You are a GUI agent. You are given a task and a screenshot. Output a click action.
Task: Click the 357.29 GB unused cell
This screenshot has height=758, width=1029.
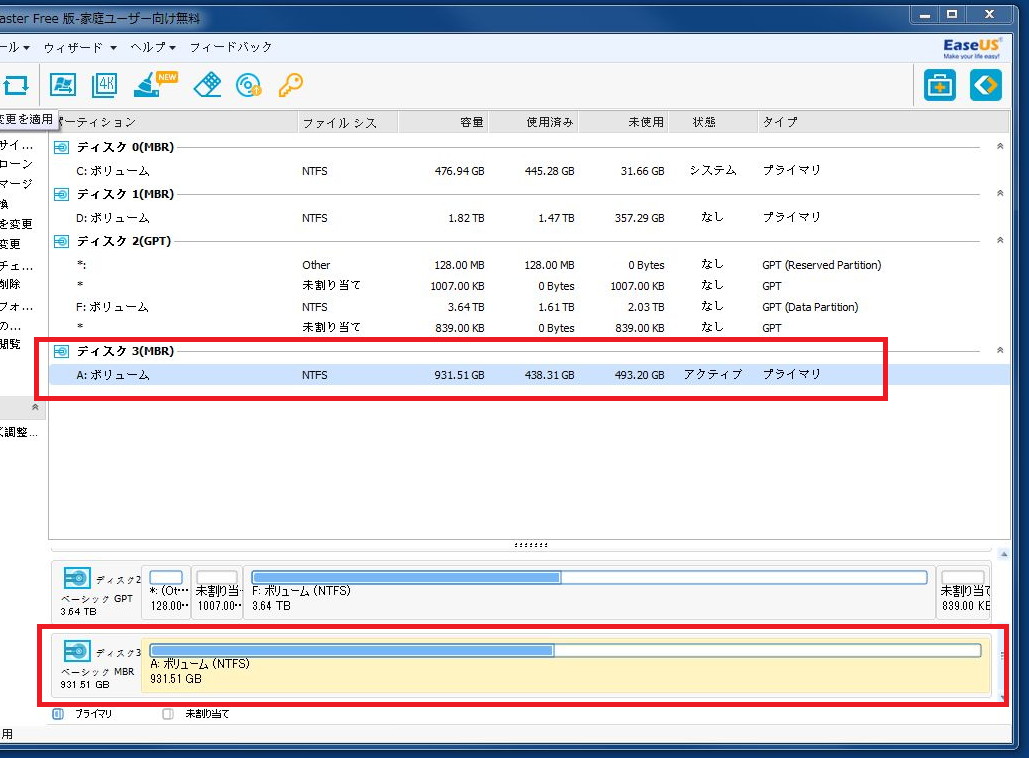pos(639,218)
